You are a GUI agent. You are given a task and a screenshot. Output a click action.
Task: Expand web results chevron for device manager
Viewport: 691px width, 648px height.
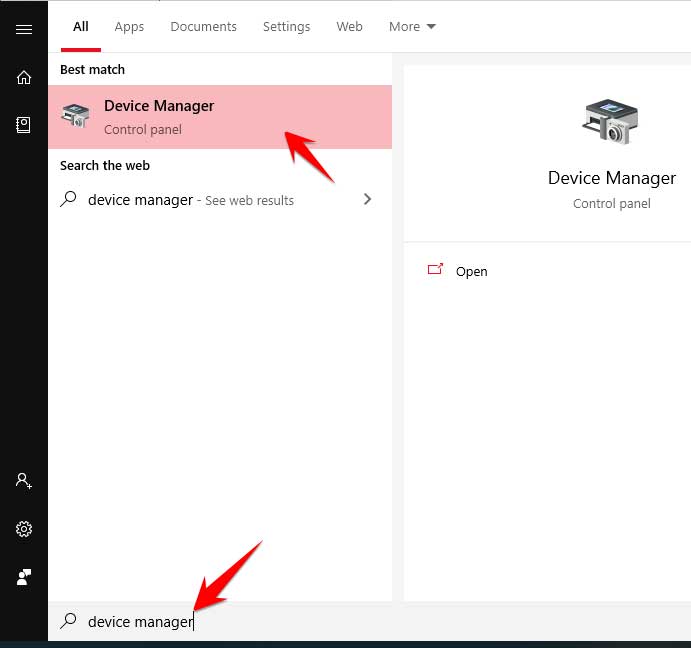pyautogui.click(x=367, y=199)
